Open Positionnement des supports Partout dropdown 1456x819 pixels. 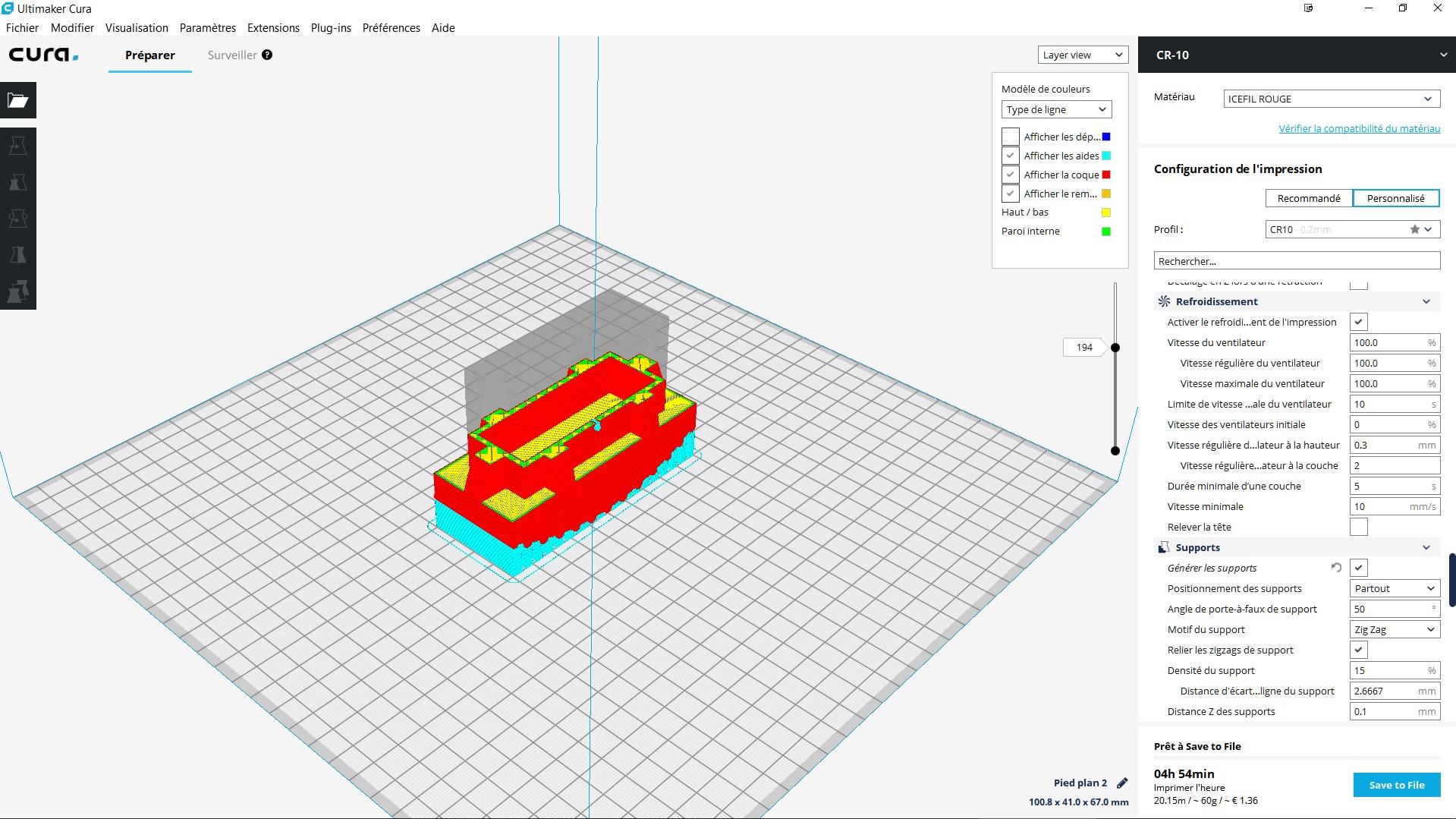1395,588
